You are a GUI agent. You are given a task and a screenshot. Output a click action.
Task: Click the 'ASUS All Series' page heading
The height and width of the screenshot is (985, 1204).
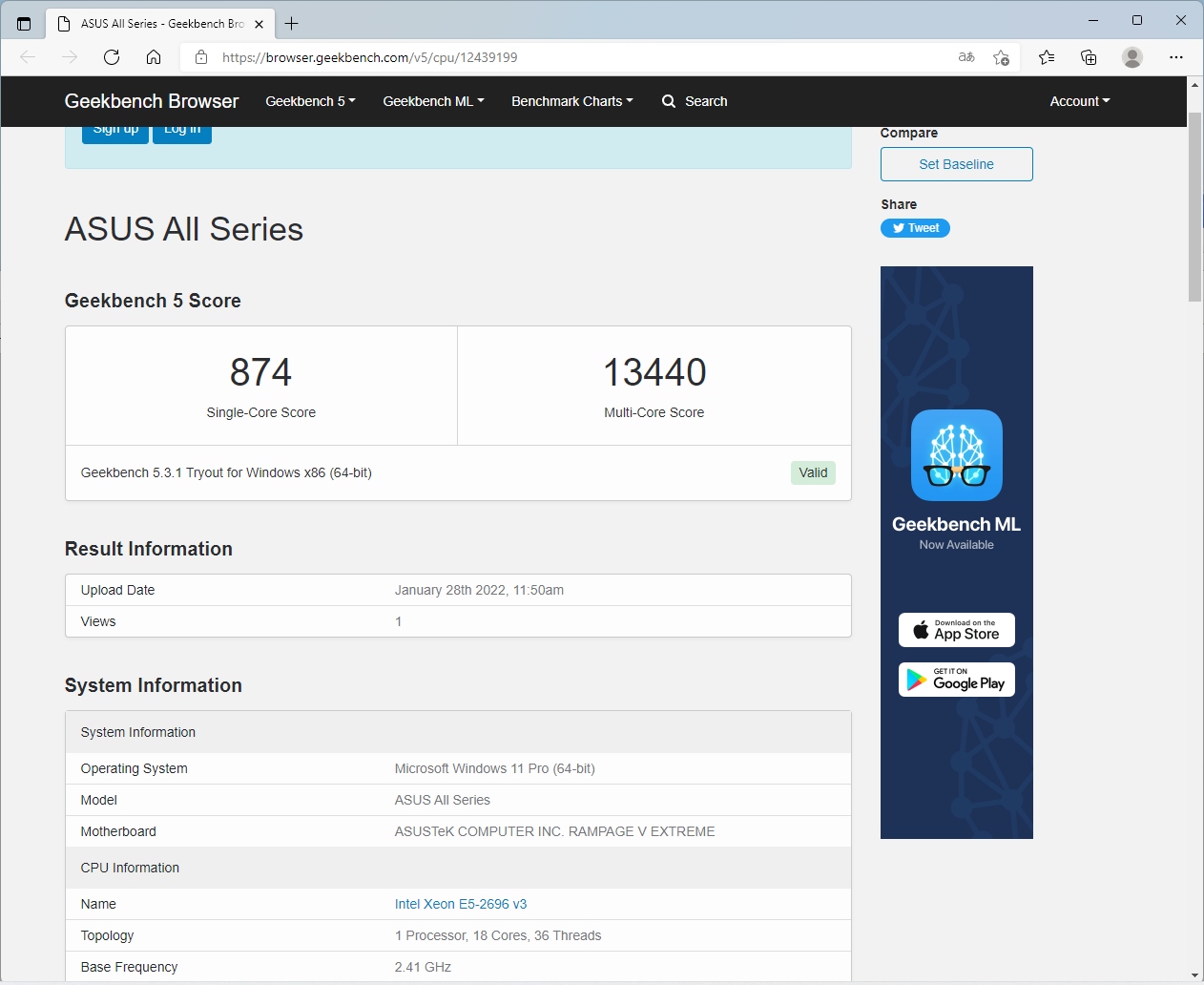(x=184, y=229)
